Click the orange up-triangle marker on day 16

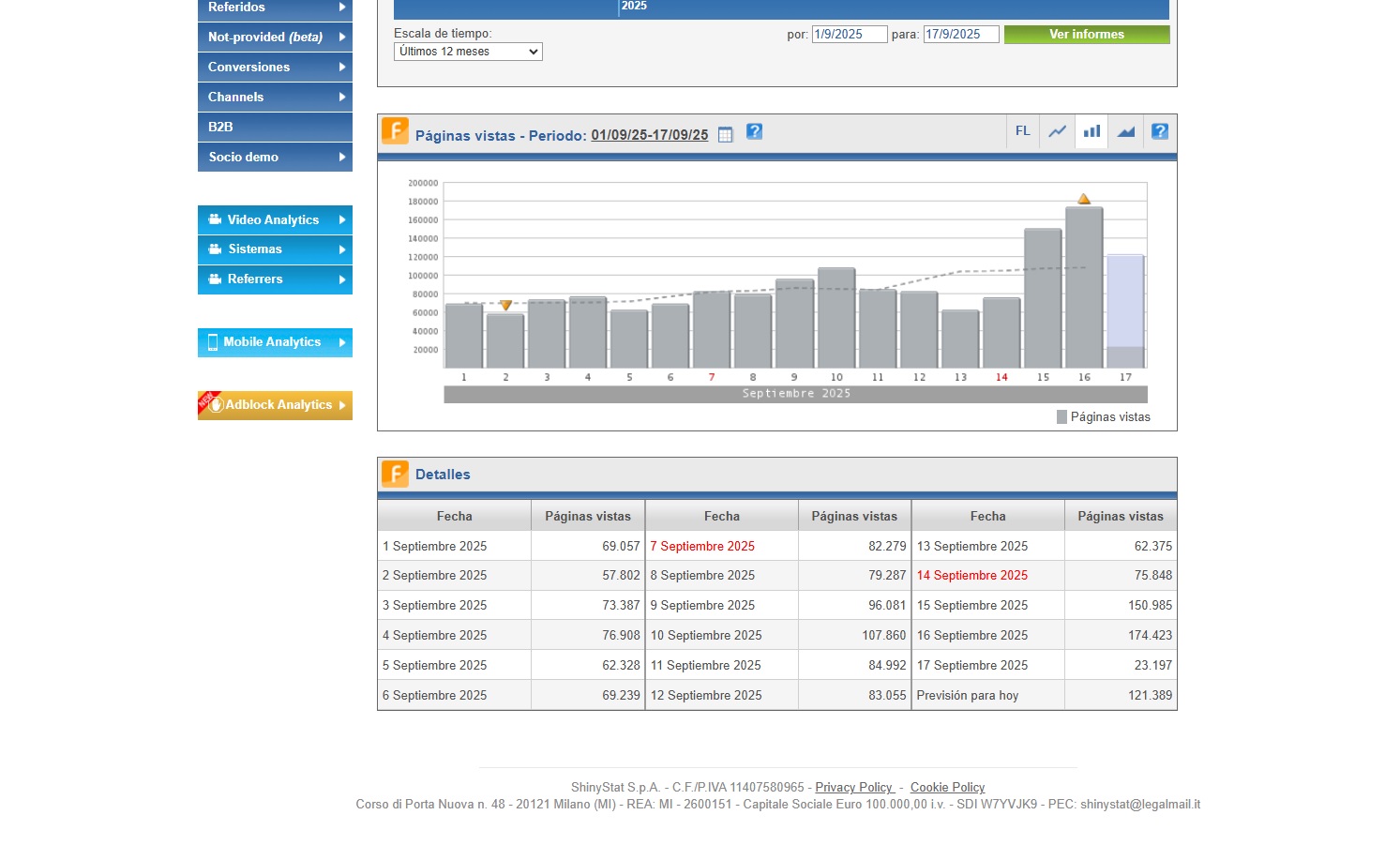(x=1084, y=199)
